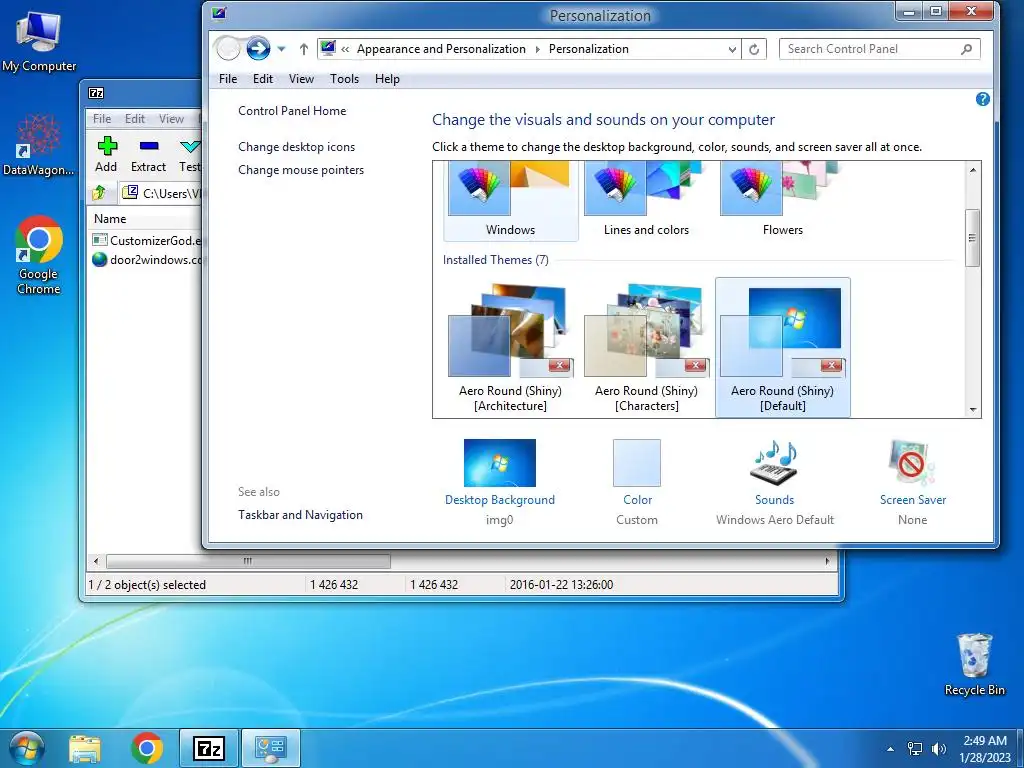Click the search magnifier icon
This screenshot has width=1024, height=768.
(x=967, y=49)
